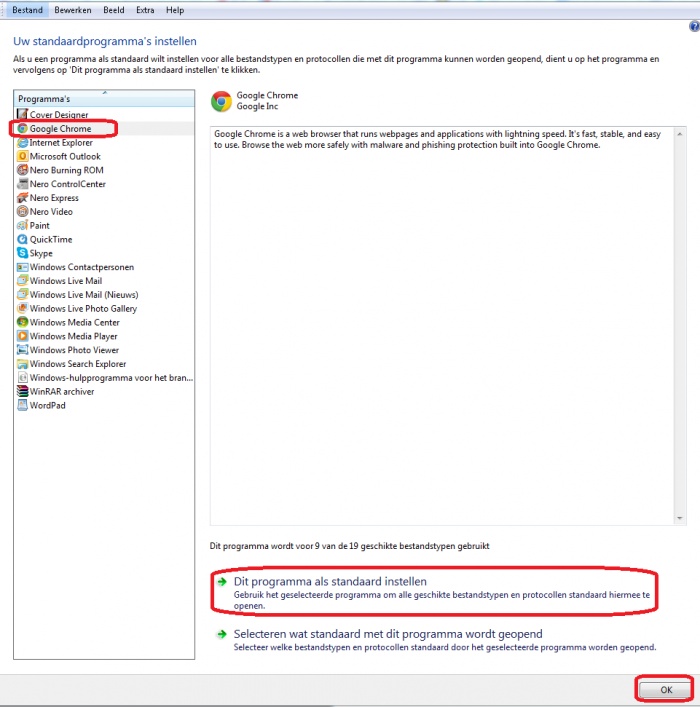700x707 pixels.
Task: Click the Google Chrome description text
Action: click(x=437, y=139)
